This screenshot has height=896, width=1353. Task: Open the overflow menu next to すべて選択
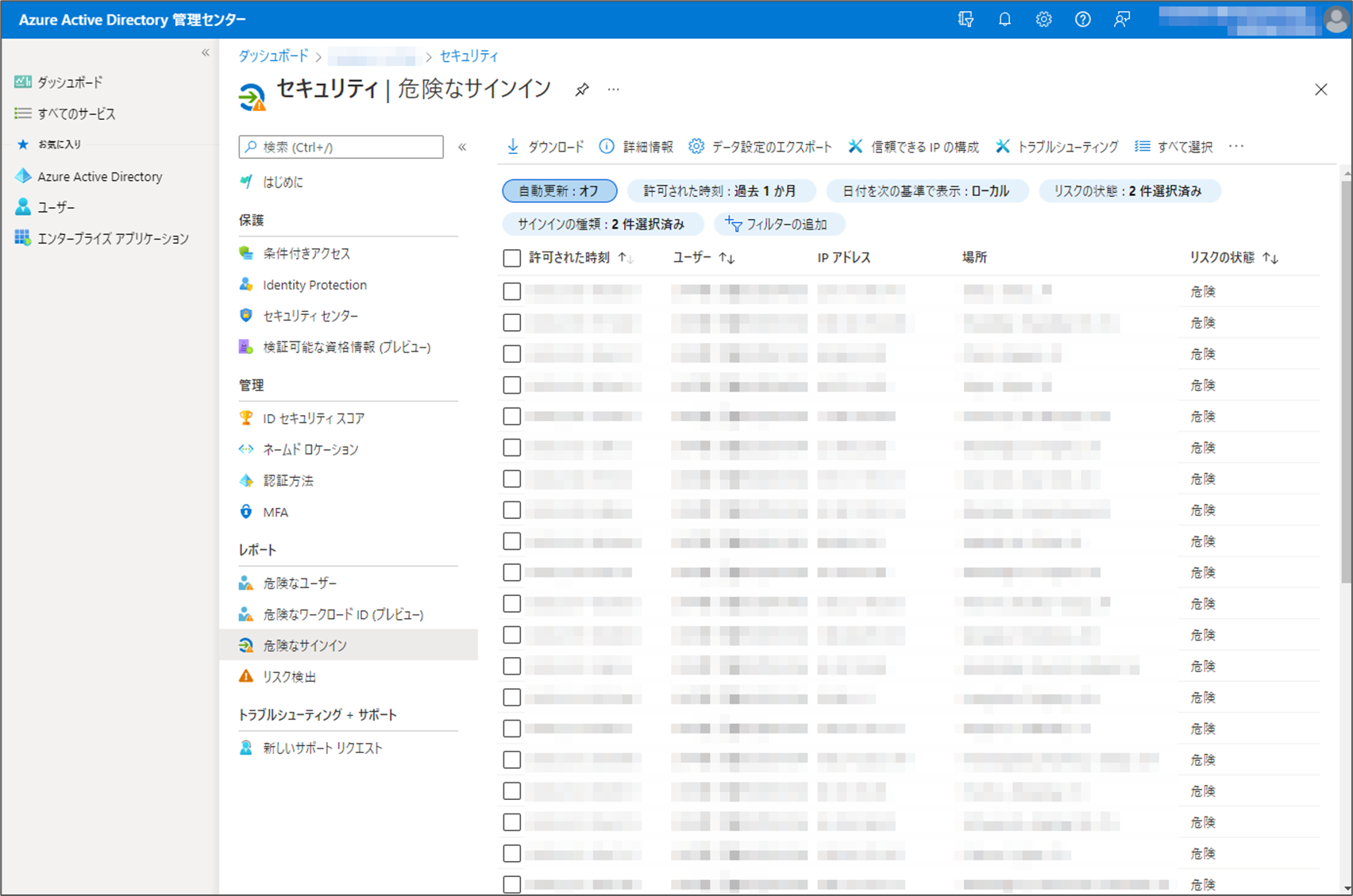pos(1236,146)
